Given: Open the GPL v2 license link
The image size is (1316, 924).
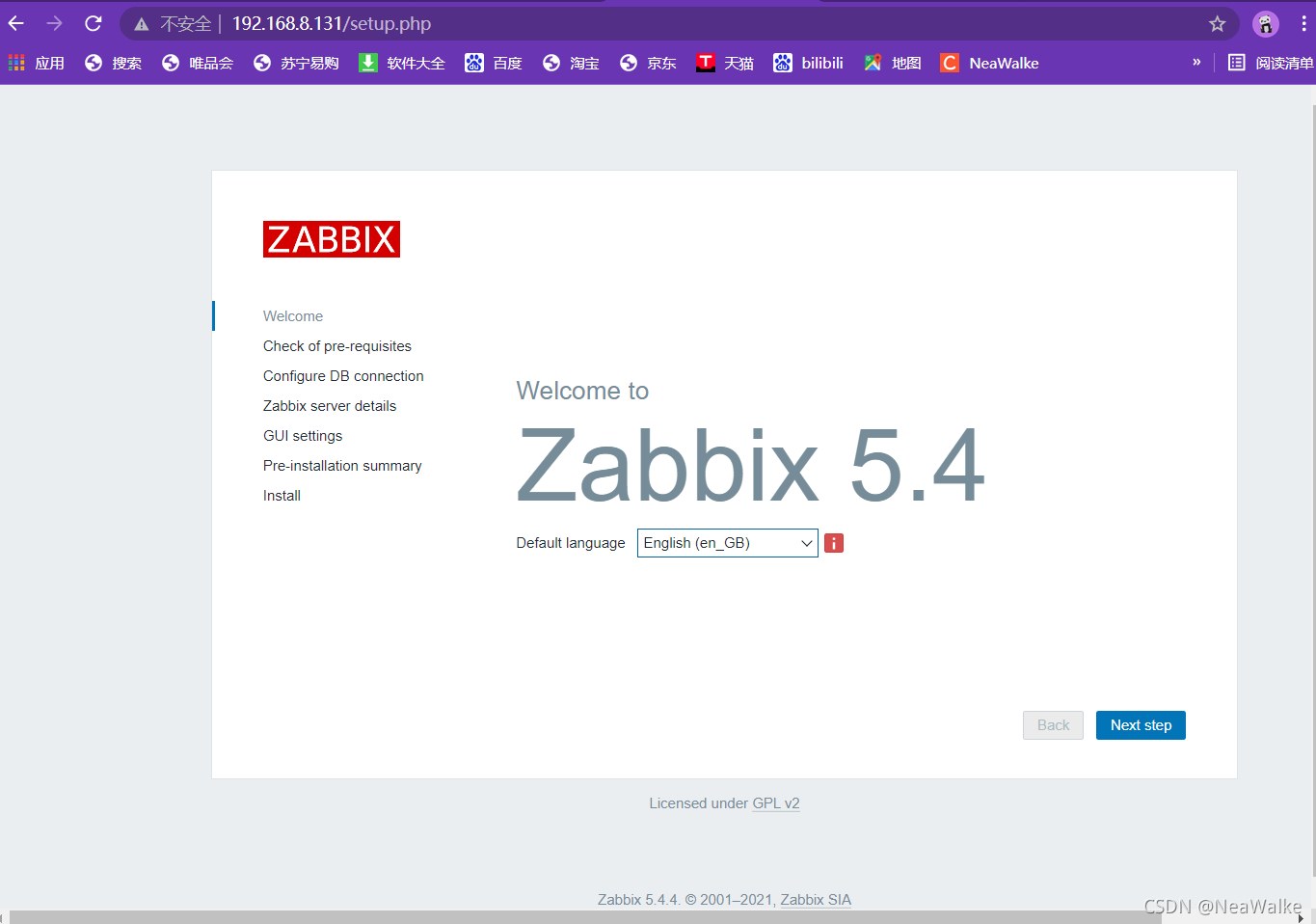Looking at the screenshot, I should [776, 803].
